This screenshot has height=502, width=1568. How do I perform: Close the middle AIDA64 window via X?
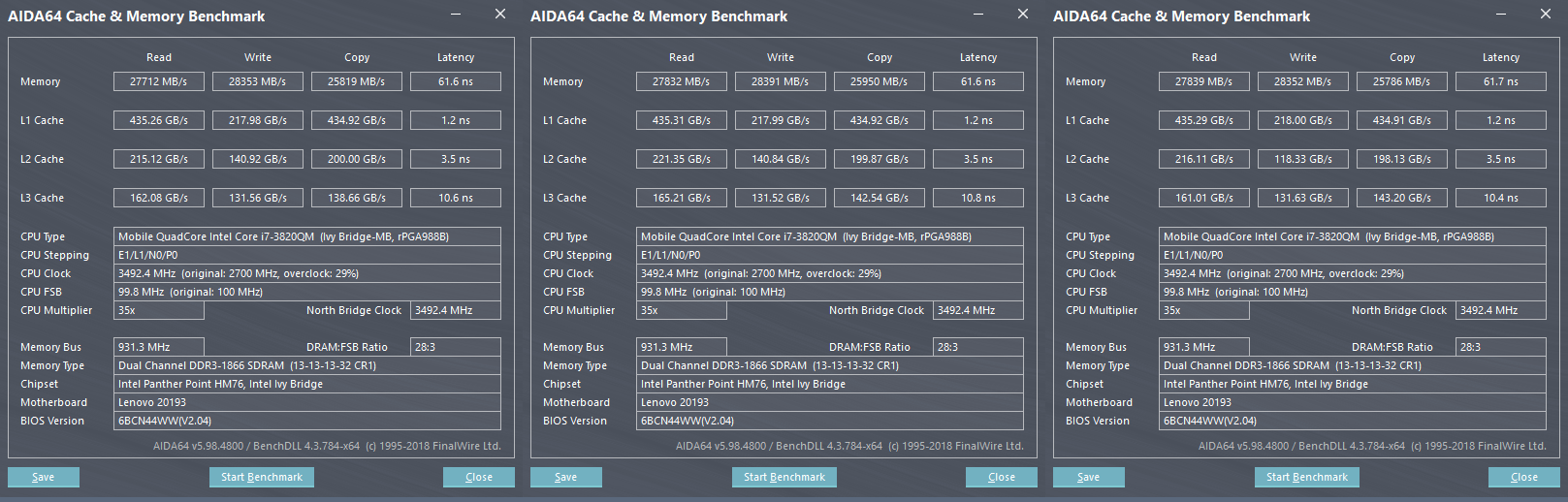click(1023, 14)
